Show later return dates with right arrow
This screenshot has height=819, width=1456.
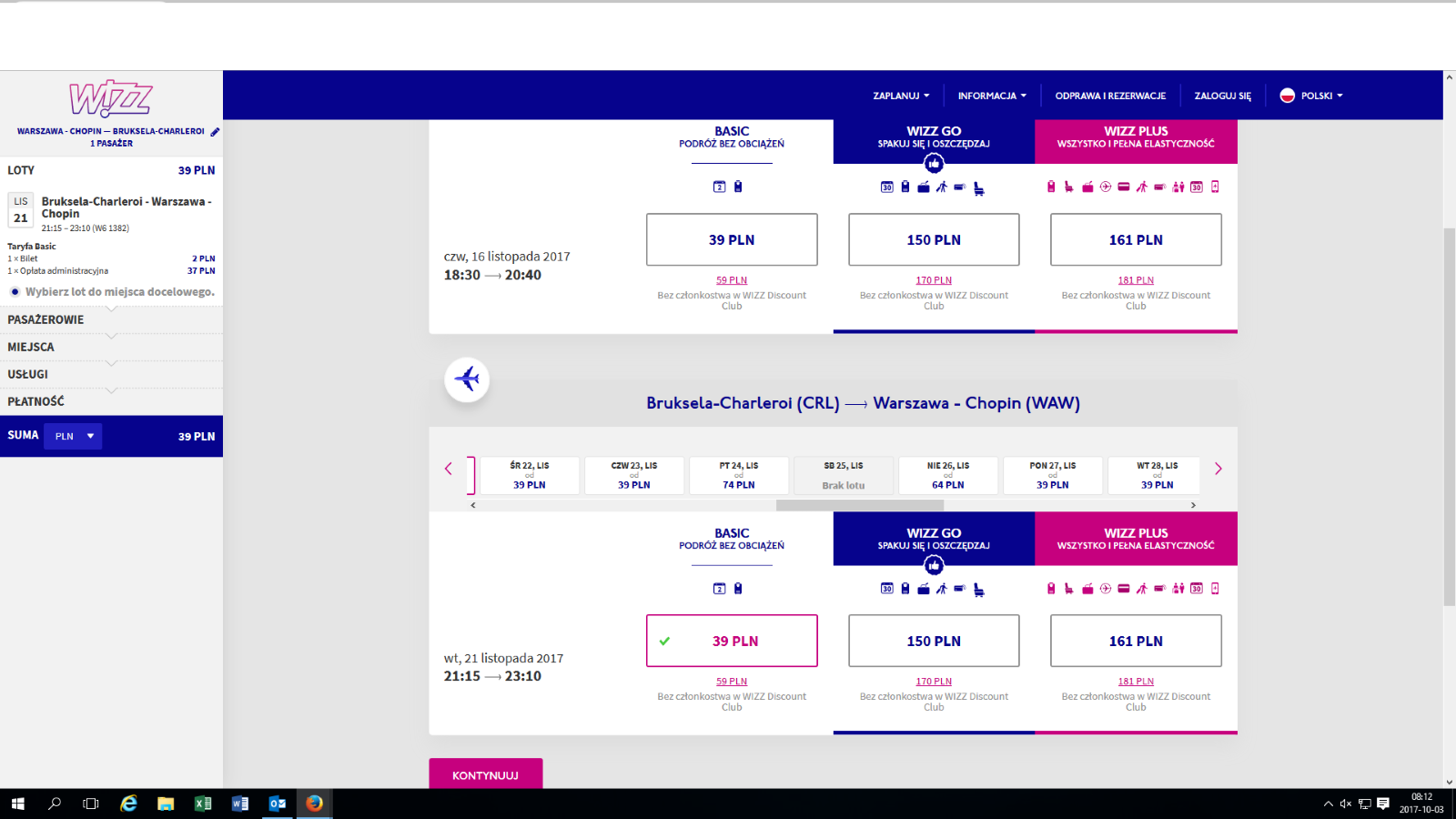point(1218,469)
